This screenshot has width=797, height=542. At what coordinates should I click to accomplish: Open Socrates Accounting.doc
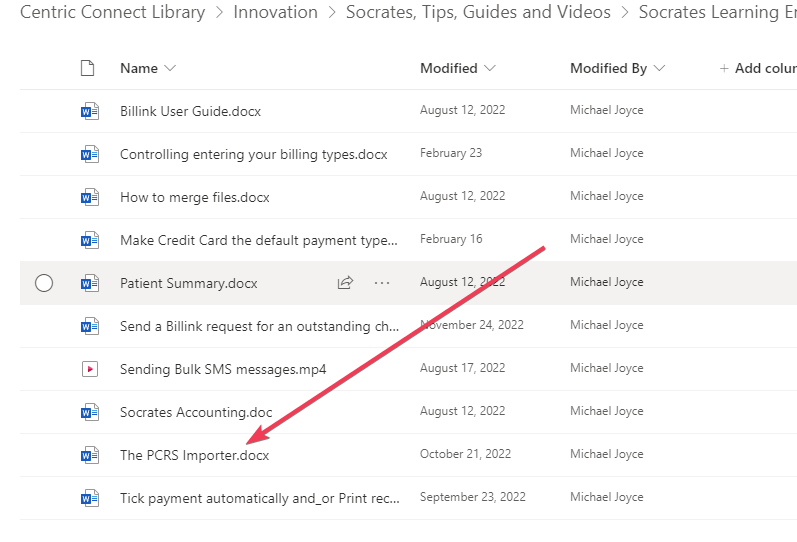point(196,412)
